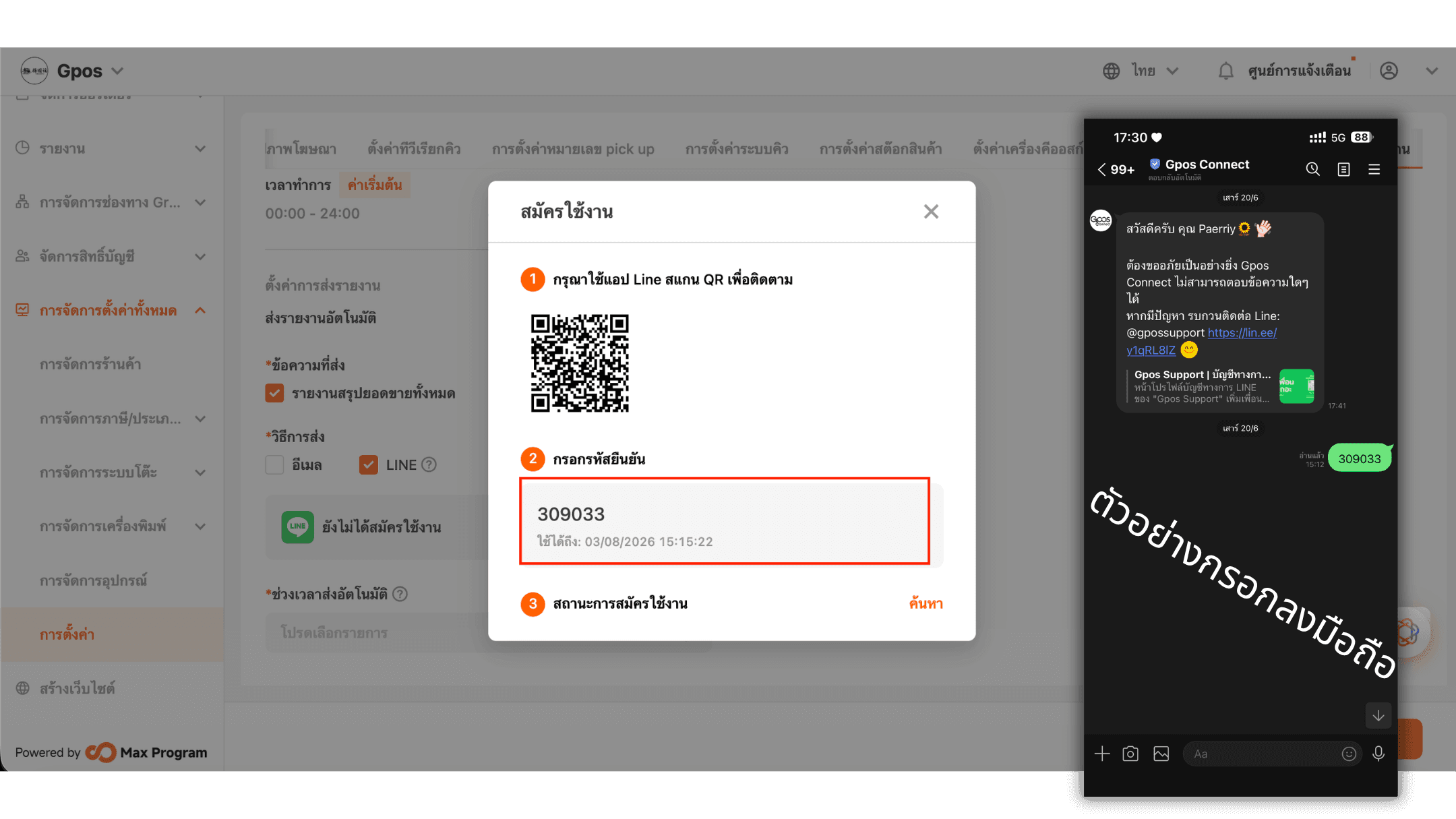Click Gpos Connect chat title

click(x=1207, y=164)
